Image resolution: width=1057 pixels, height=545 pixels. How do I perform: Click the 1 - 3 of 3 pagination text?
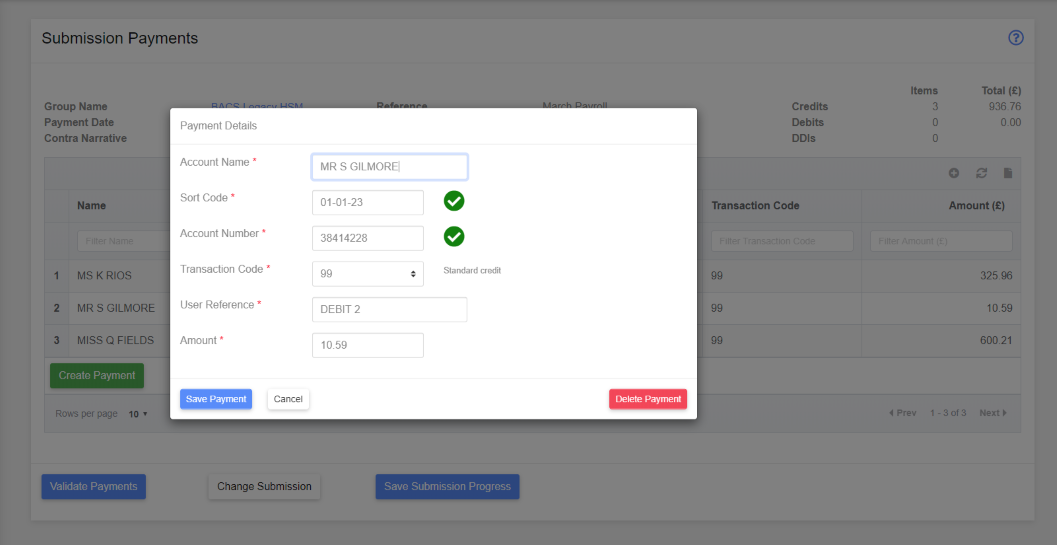[948, 413]
